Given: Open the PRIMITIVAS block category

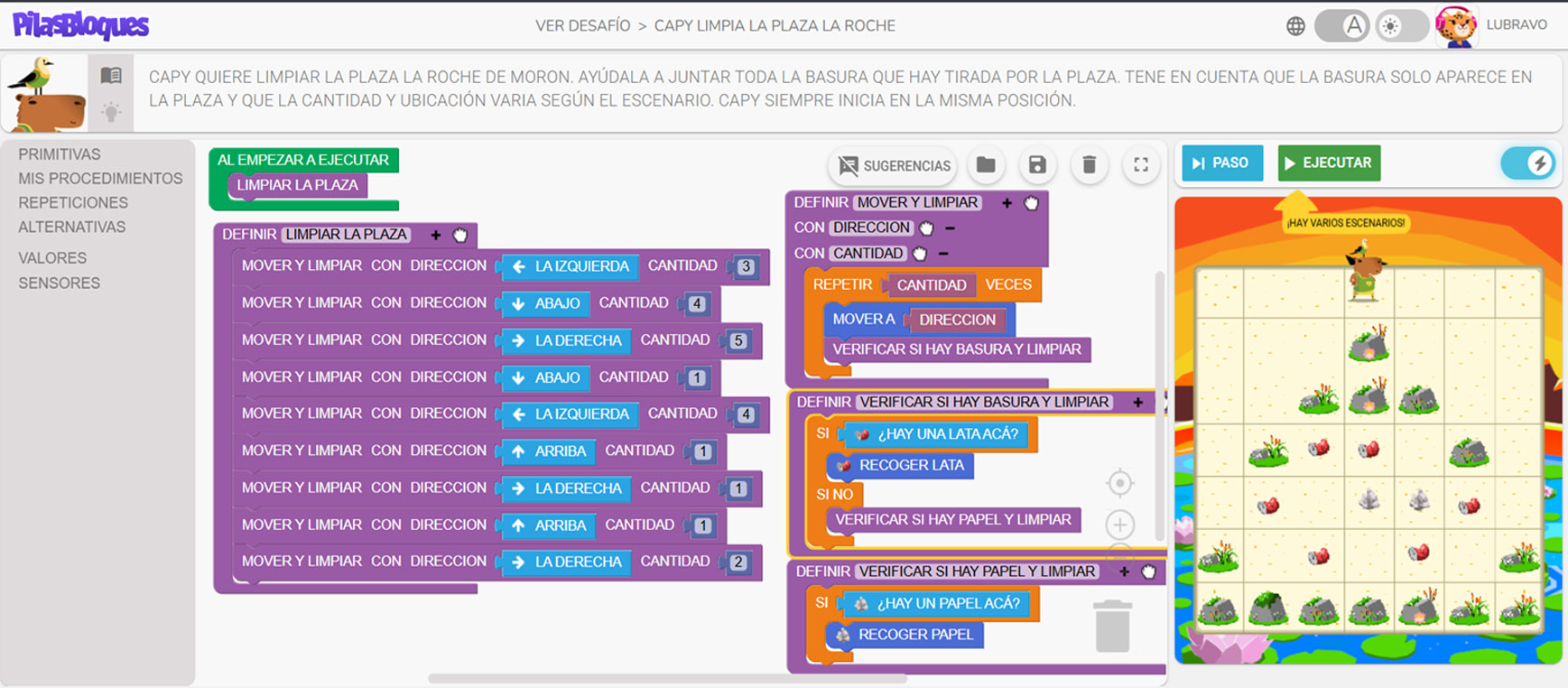Looking at the screenshot, I should 60,154.
